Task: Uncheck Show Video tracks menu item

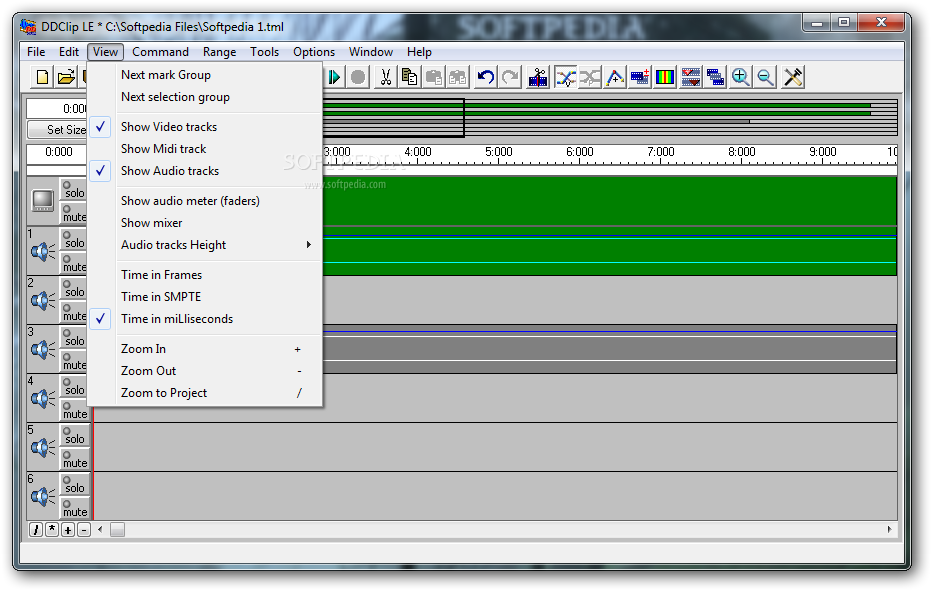Action: pyautogui.click(x=205, y=127)
